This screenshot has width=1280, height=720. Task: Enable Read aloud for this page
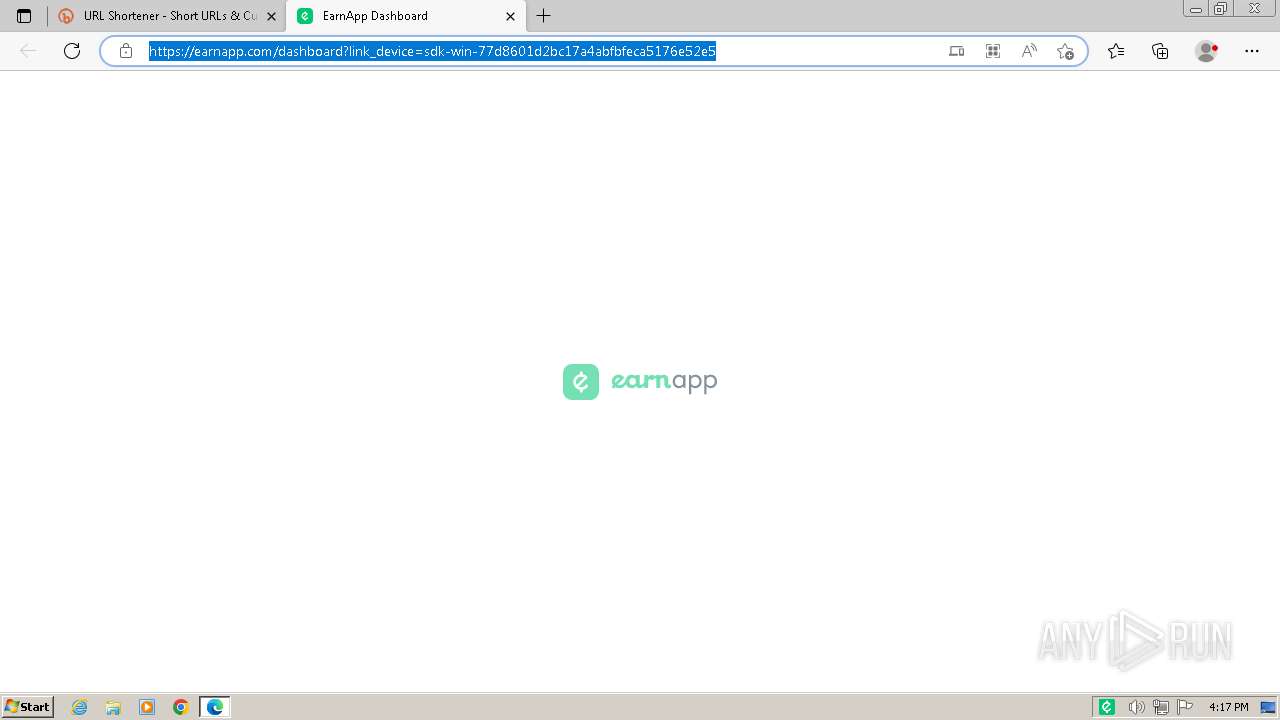coord(1029,51)
